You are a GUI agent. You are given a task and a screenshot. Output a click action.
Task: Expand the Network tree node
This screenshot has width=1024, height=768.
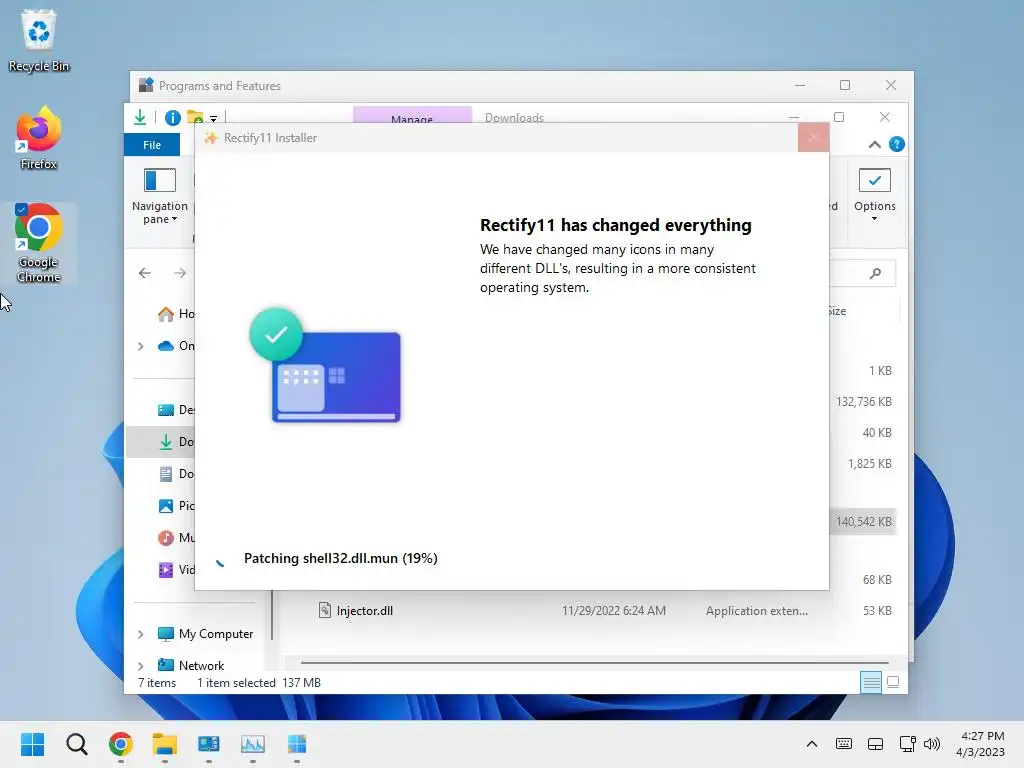tap(140, 666)
